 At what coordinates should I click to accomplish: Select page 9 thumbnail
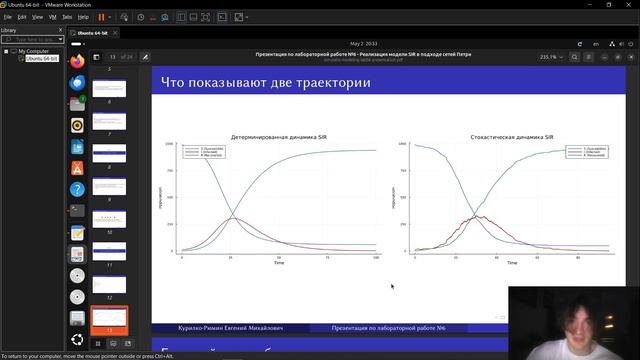pyautogui.click(x=109, y=187)
